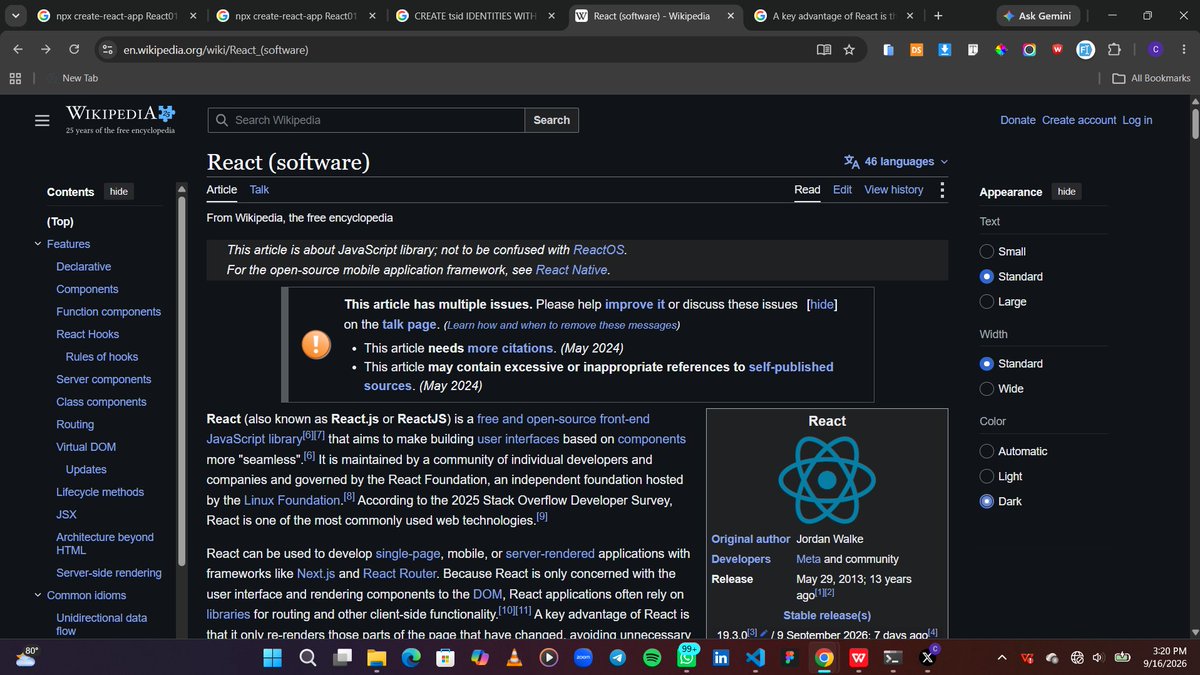This screenshot has height=675, width=1200.
Task: Switch to the 'A key advantage of React' tab
Action: (834, 16)
